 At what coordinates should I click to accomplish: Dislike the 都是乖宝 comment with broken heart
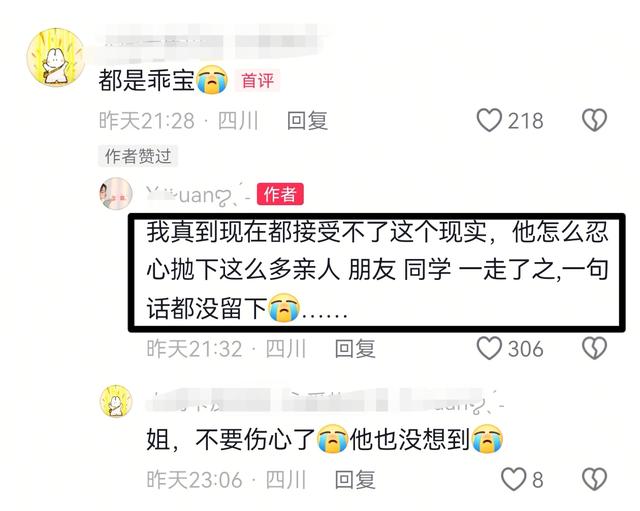pos(594,120)
